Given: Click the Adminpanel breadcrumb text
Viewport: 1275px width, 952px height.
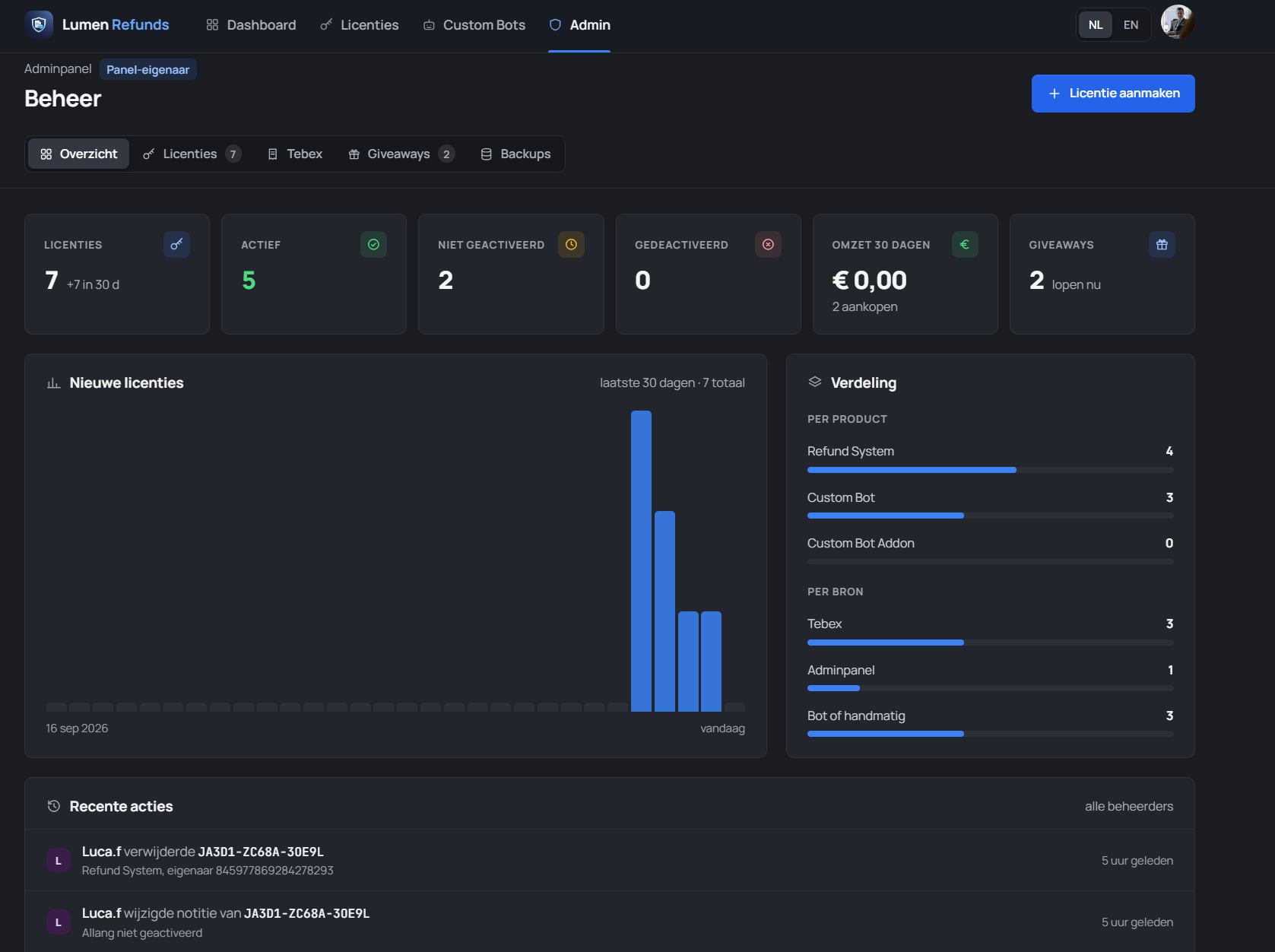Looking at the screenshot, I should coord(58,68).
